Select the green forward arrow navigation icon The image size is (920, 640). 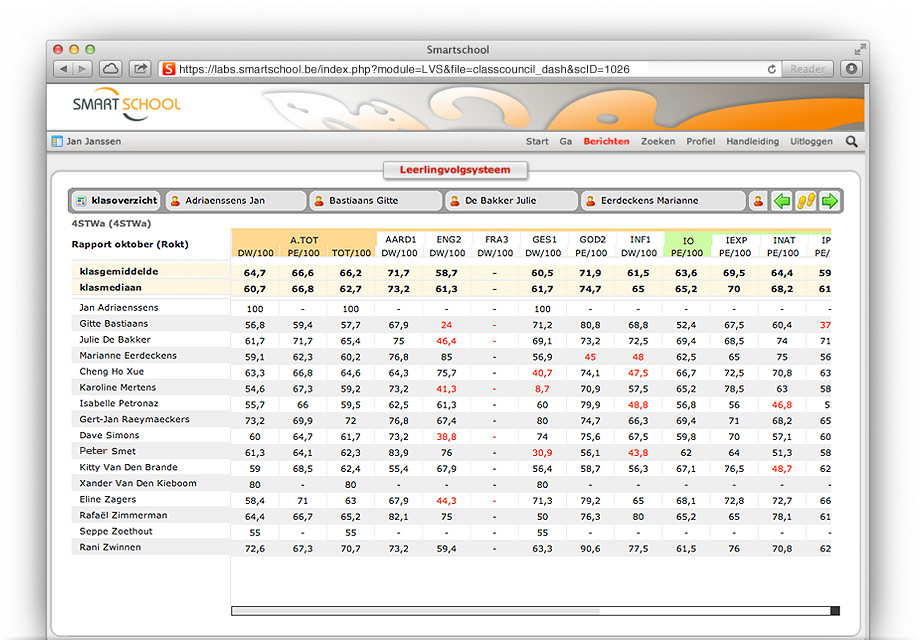click(829, 201)
